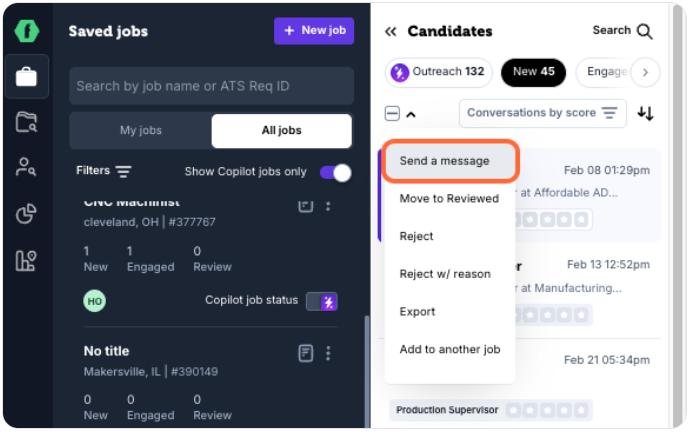Collapse candidates panel with double chevron

coord(391,31)
